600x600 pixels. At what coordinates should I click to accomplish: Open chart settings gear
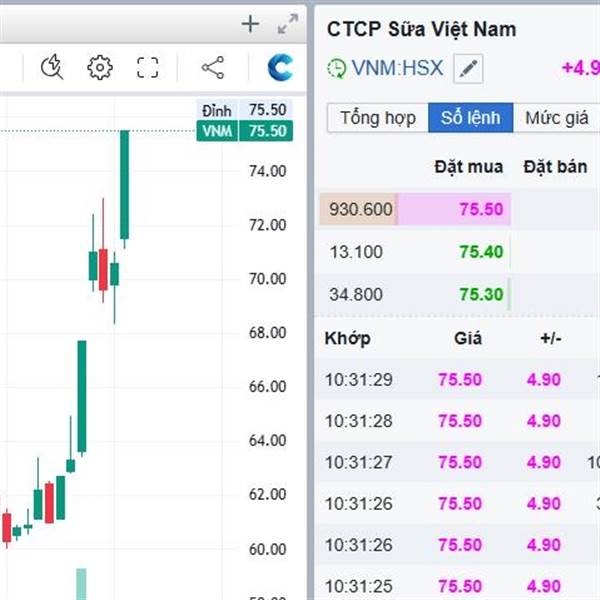99,68
